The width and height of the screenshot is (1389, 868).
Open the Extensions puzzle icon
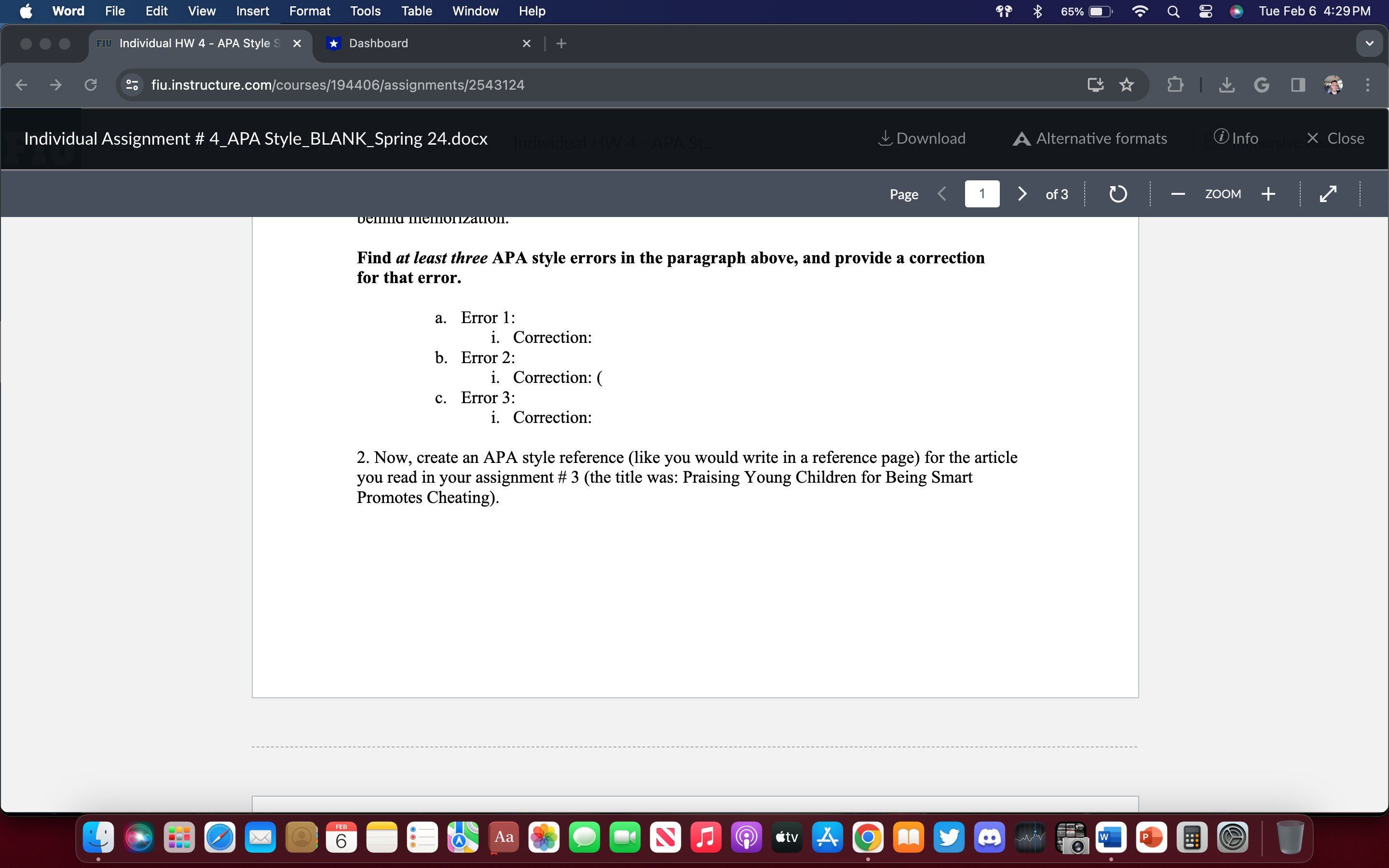click(1175, 85)
